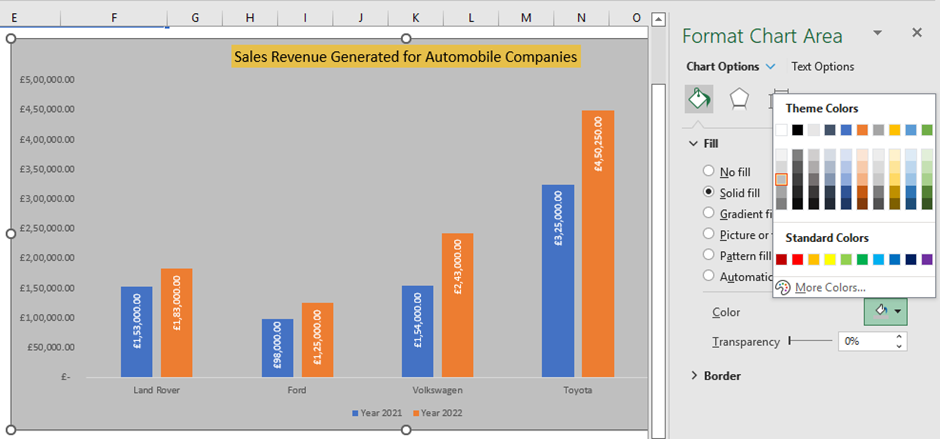
Task: Click the Land Rover blue bar
Action: [137, 332]
